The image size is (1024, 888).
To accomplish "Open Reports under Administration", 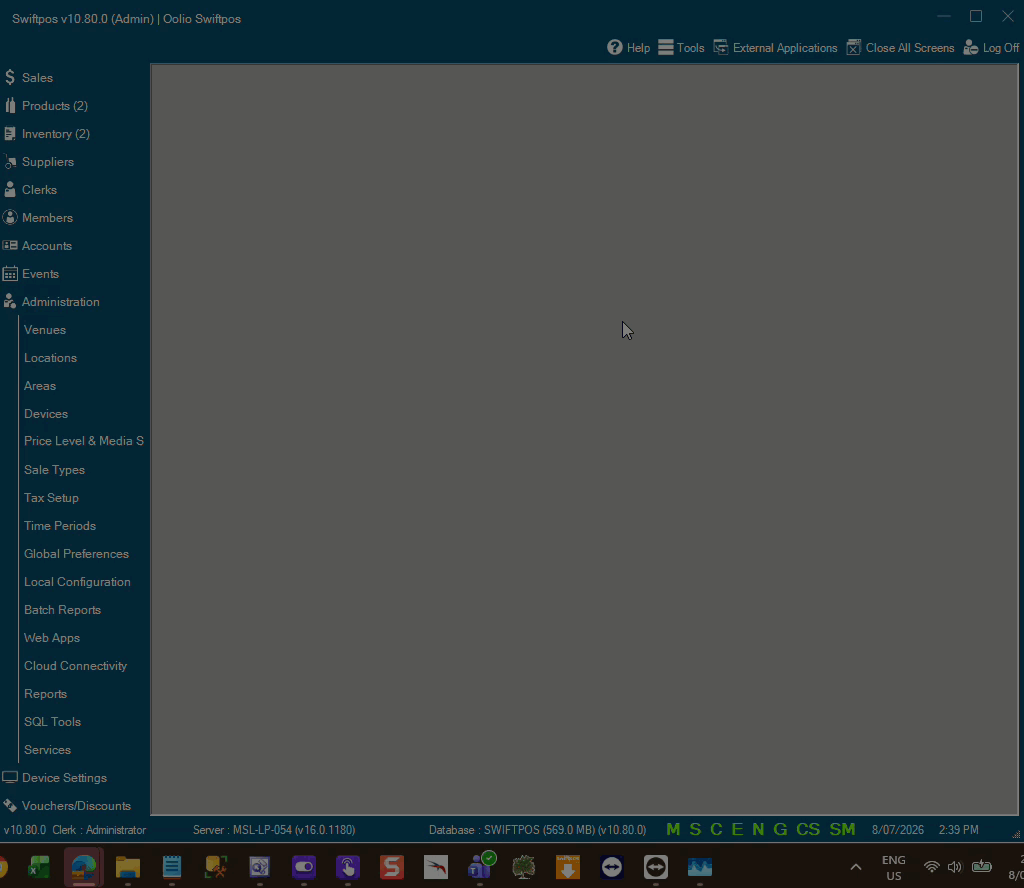I will (45, 693).
